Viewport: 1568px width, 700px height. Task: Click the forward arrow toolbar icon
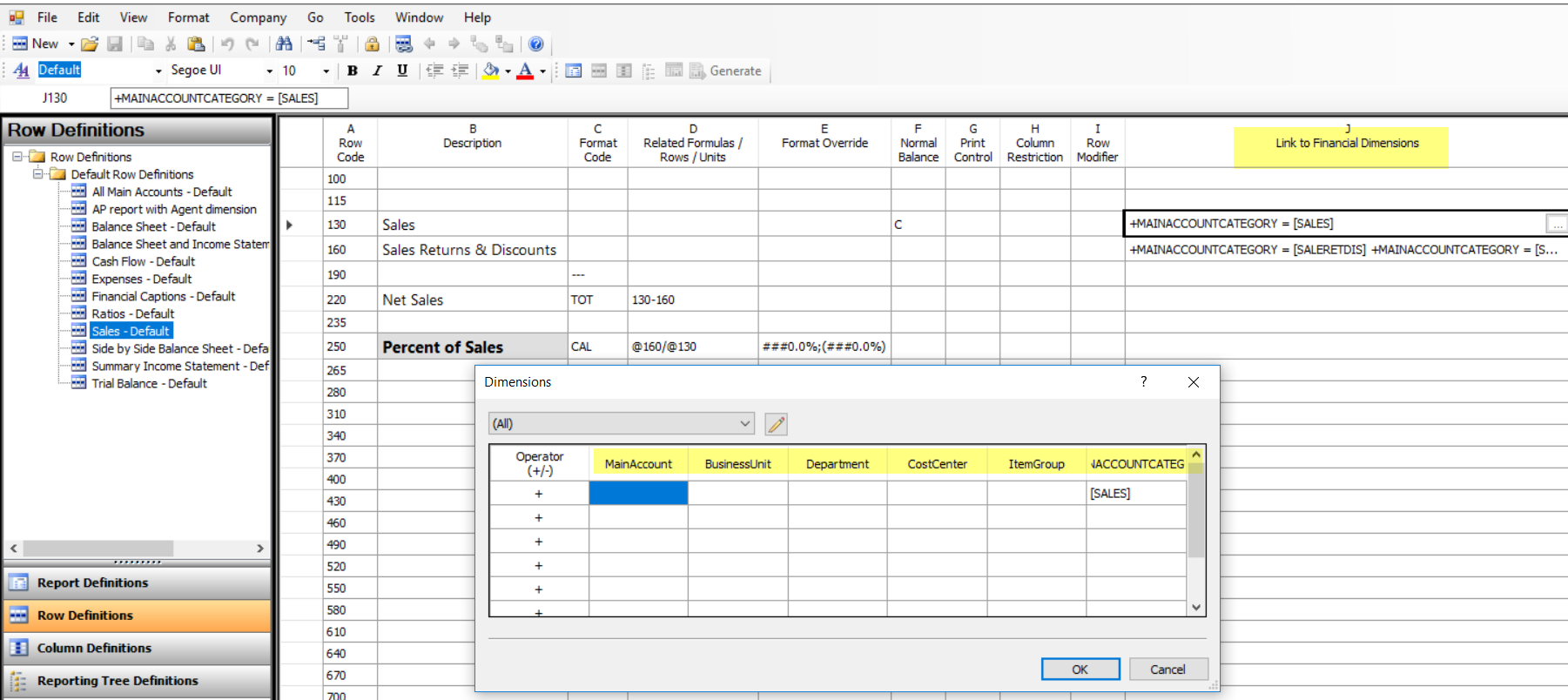[x=454, y=44]
